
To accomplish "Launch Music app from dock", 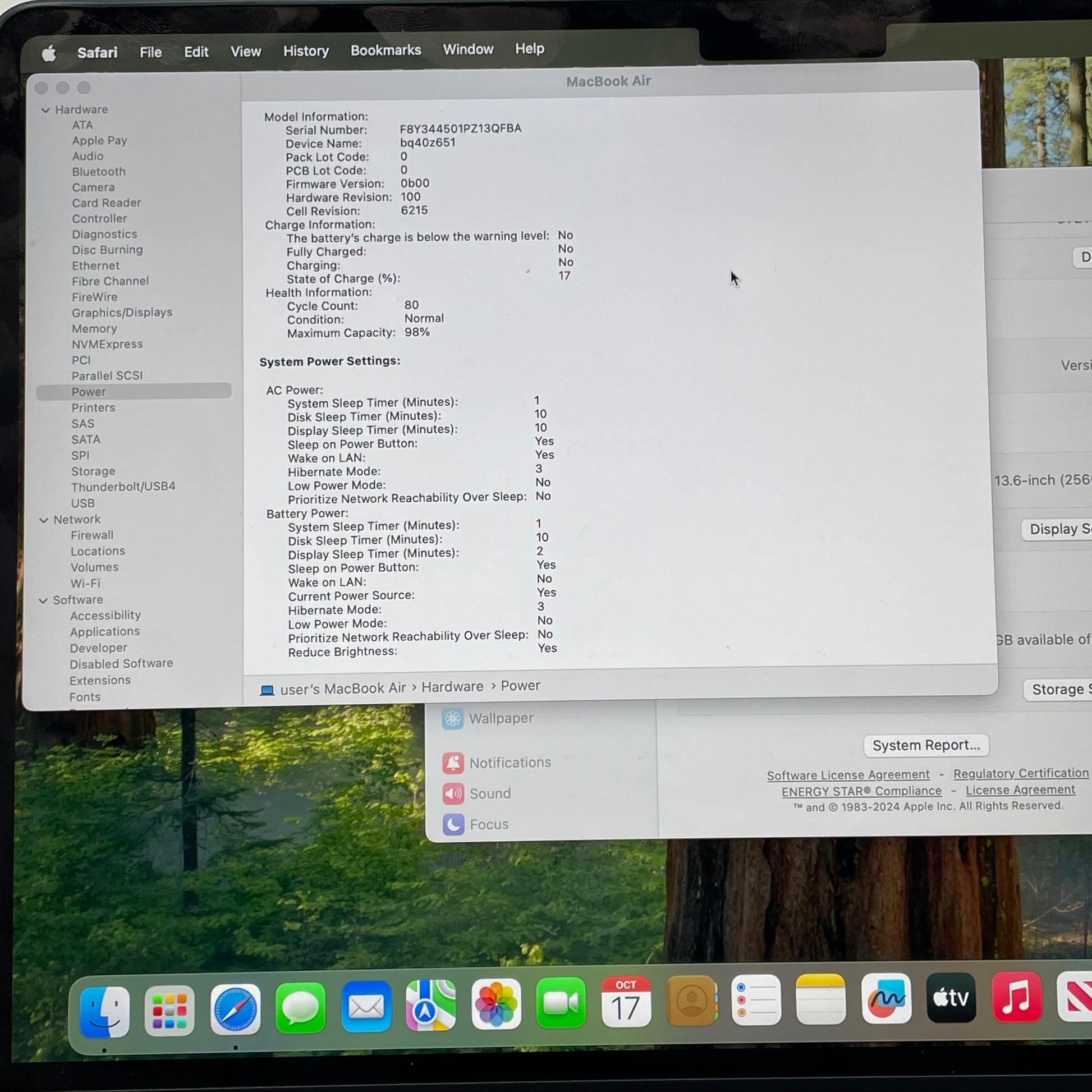I will [x=1017, y=997].
